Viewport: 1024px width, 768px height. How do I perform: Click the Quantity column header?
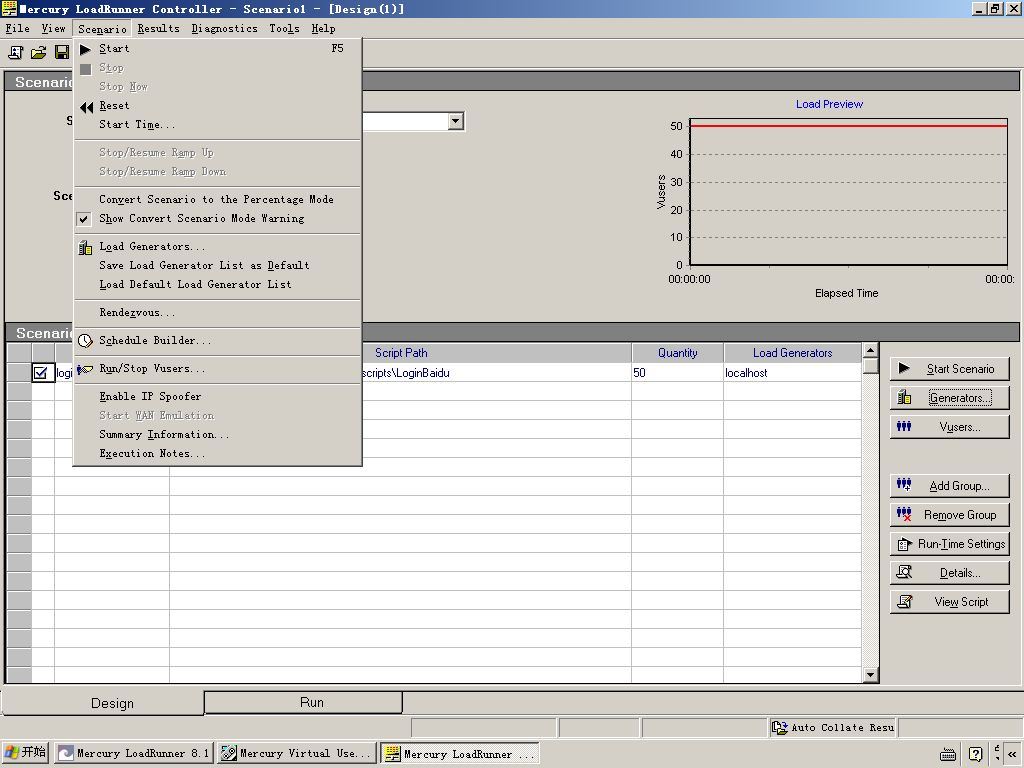pos(677,353)
